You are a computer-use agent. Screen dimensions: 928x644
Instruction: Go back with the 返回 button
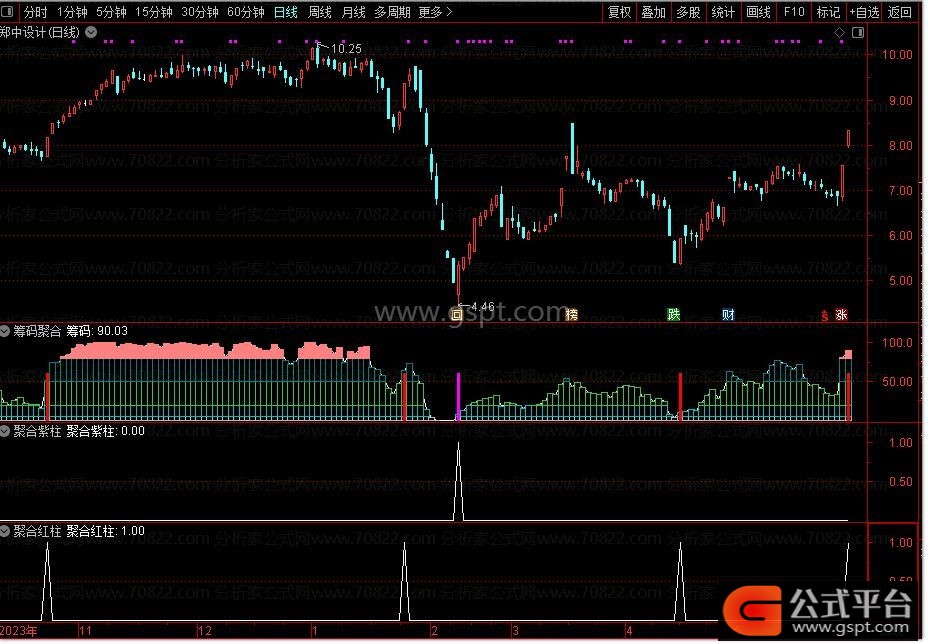(x=899, y=12)
